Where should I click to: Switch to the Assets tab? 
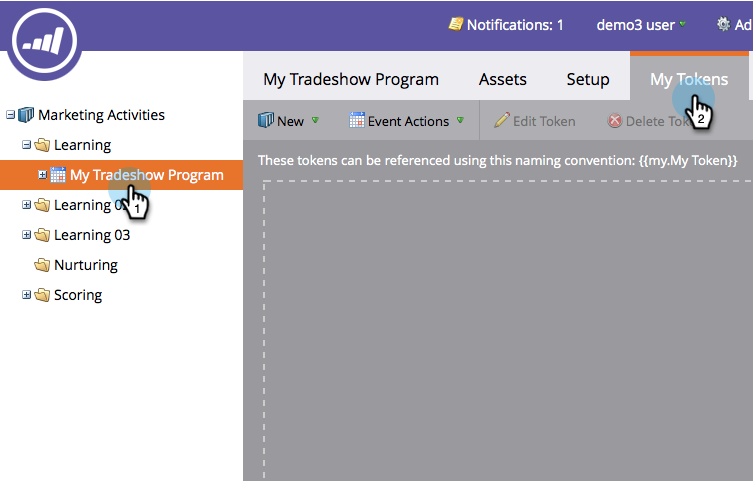[503, 79]
